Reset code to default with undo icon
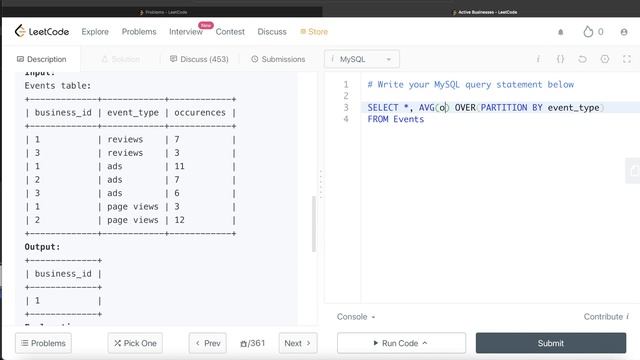 [582, 59]
